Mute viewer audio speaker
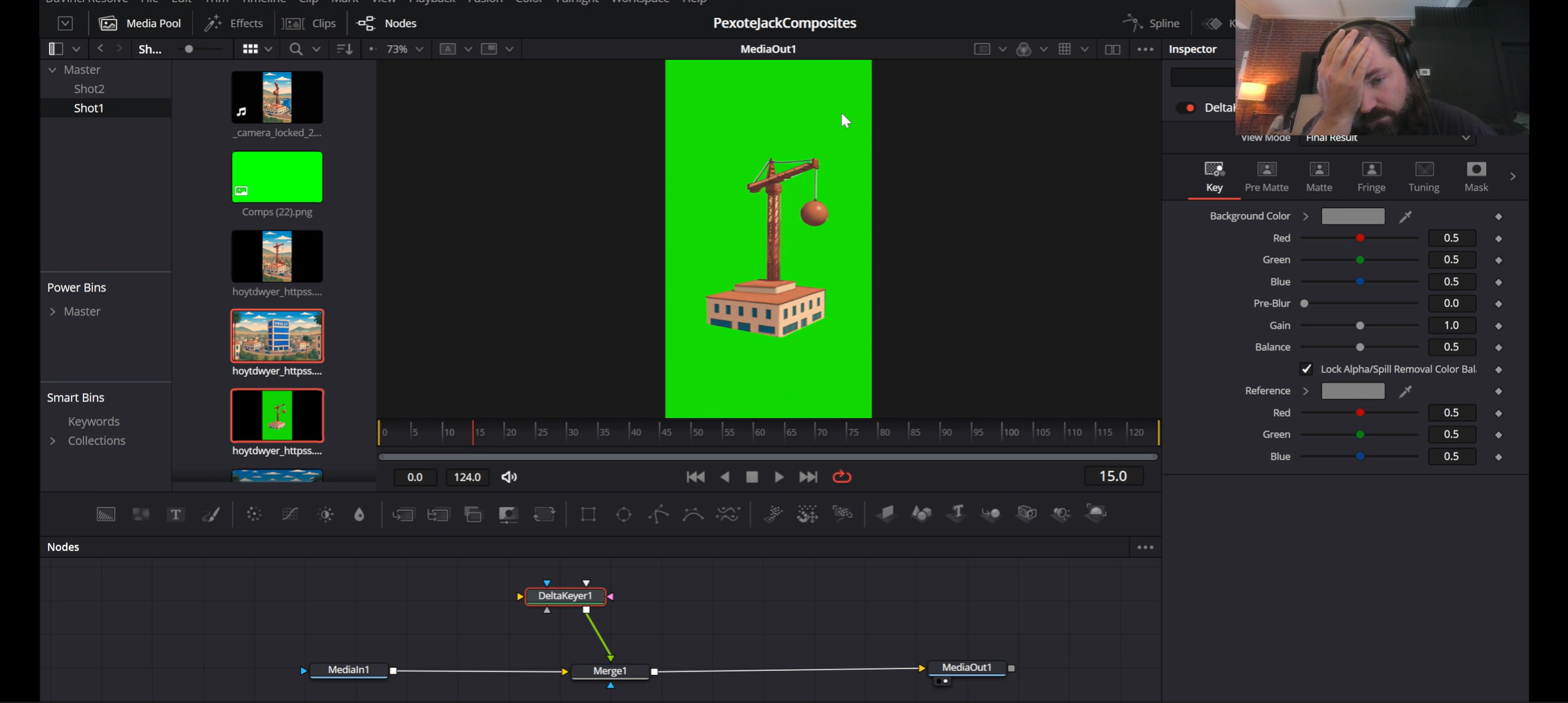Screen dimensions: 1568x703 coord(509,477)
